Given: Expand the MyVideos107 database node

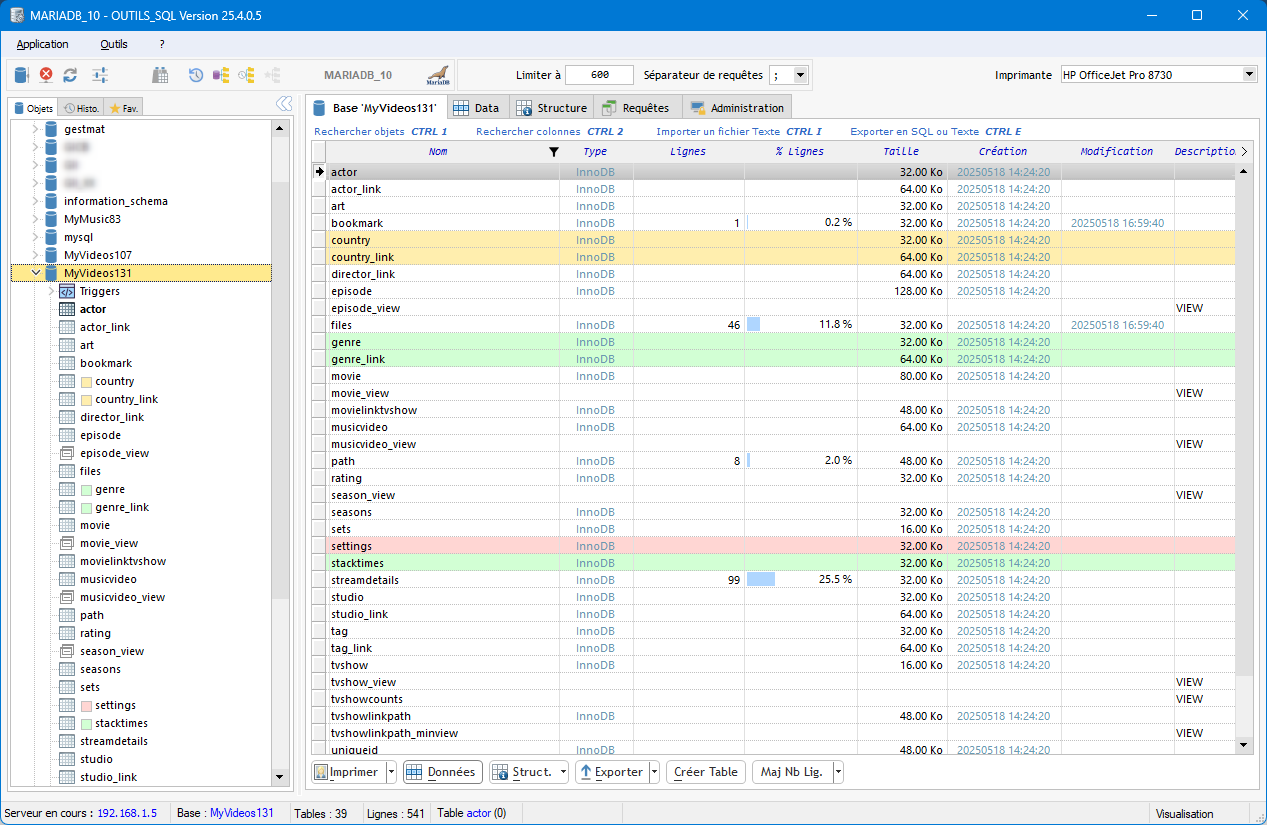Looking at the screenshot, I should pyautogui.click(x=37, y=255).
